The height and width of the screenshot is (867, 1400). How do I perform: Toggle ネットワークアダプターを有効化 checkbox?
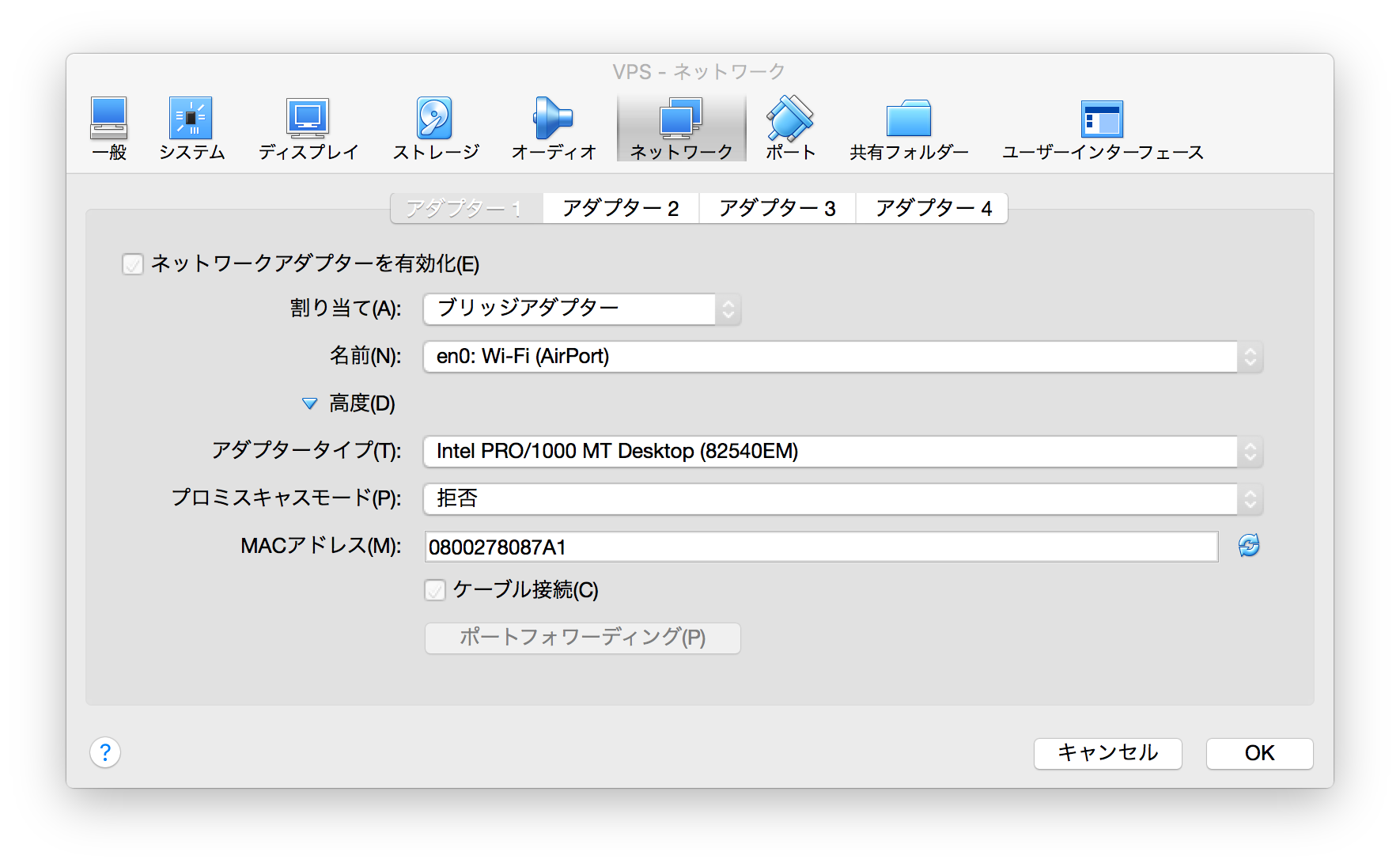click(133, 263)
